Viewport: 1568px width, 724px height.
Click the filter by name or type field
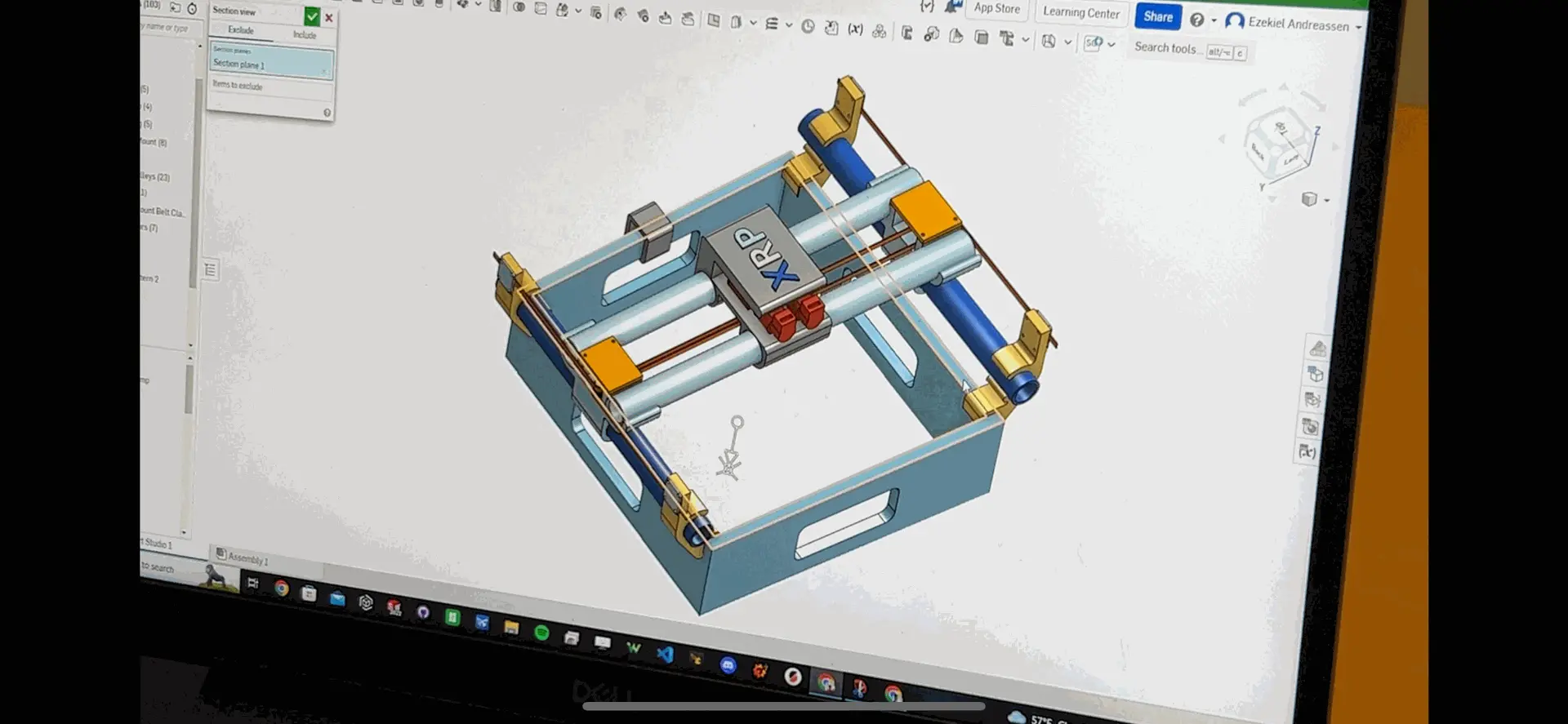coord(171,28)
